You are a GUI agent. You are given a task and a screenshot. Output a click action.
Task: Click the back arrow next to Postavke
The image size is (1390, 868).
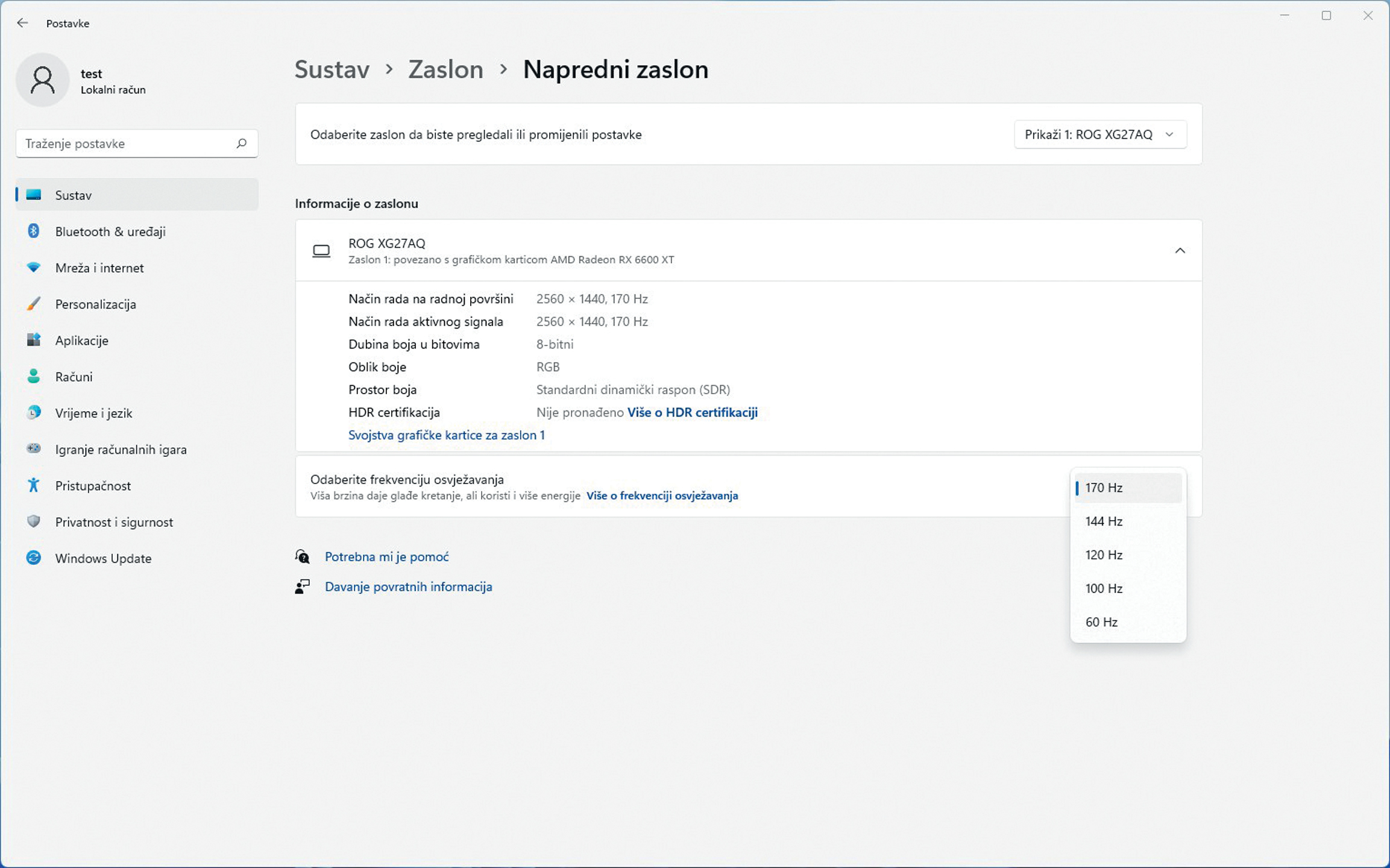click(x=22, y=23)
